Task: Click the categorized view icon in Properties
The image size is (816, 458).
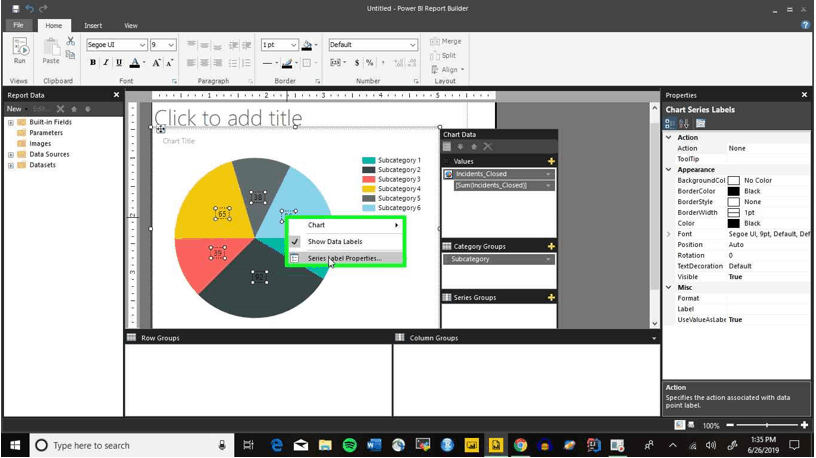Action: tap(670, 123)
